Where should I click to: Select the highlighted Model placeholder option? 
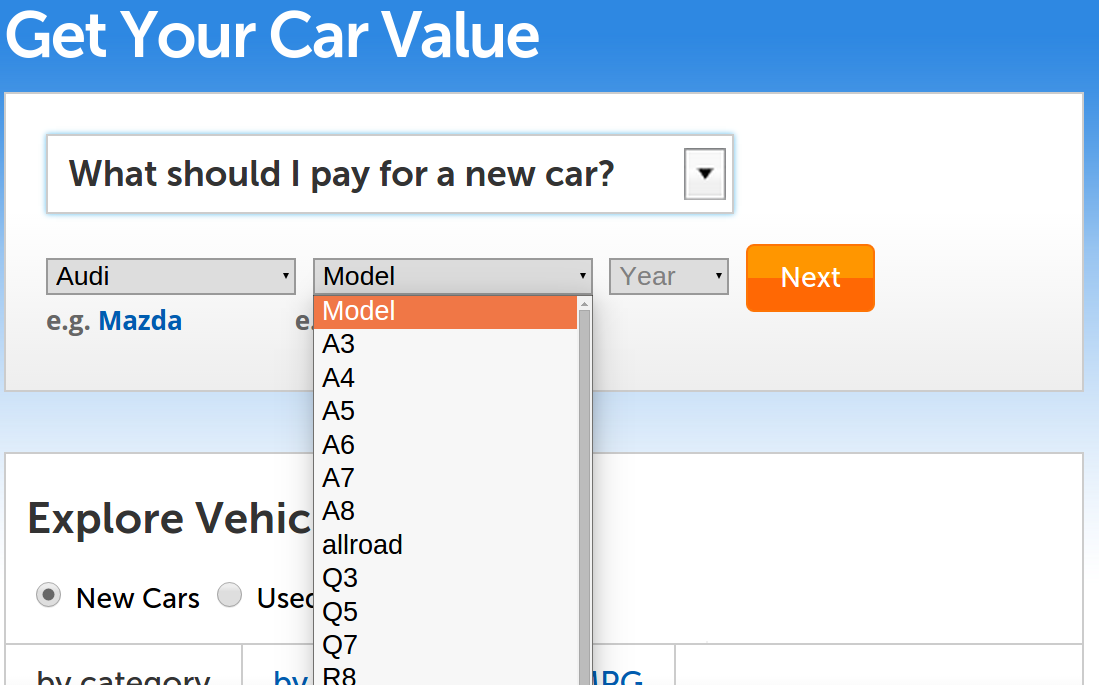point(445,311)
